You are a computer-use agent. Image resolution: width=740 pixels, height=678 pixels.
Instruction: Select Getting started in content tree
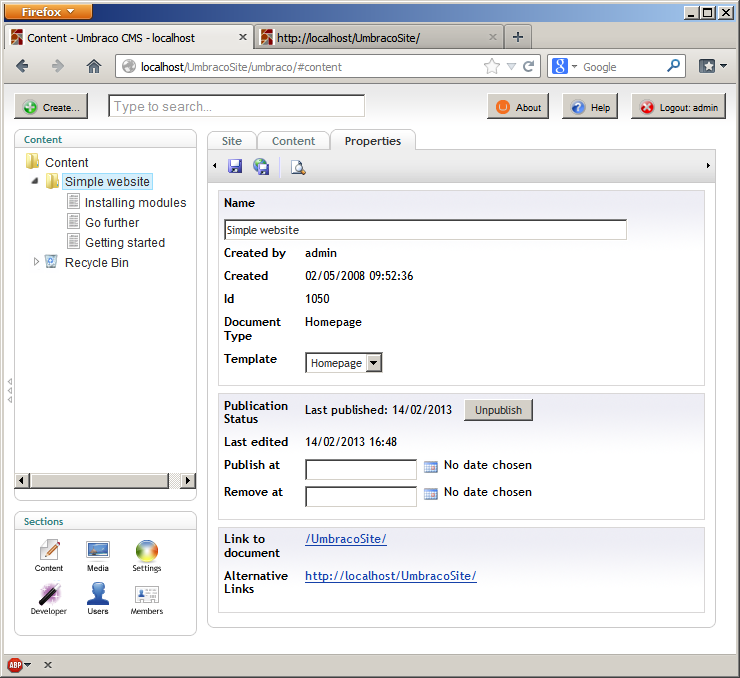coord(125,243)
